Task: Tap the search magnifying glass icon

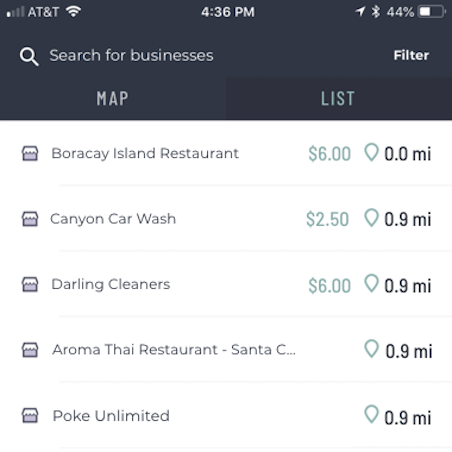Action: coord(29,56)
